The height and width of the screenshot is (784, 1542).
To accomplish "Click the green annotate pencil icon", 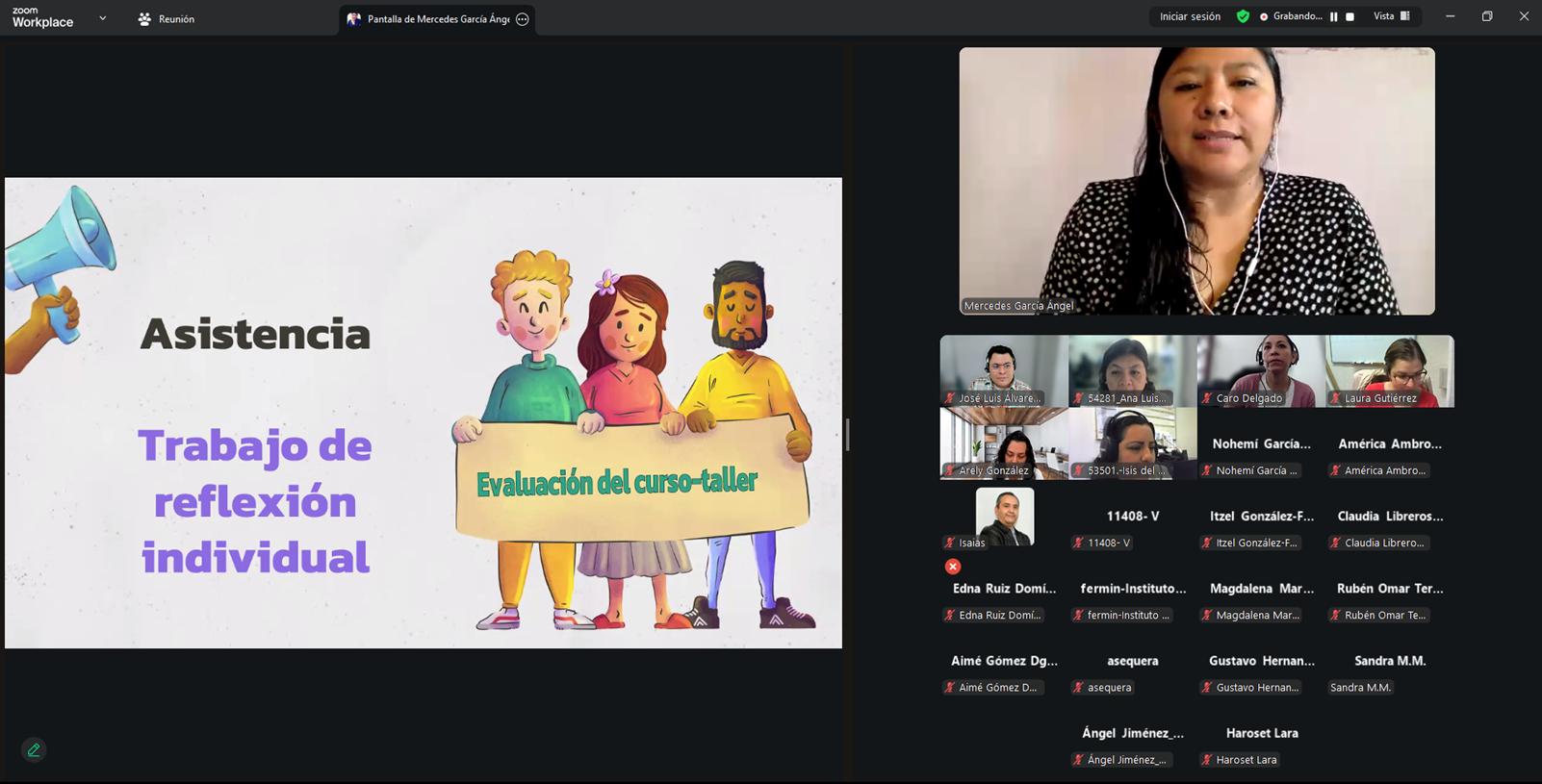I will click(x=34, y=749).
